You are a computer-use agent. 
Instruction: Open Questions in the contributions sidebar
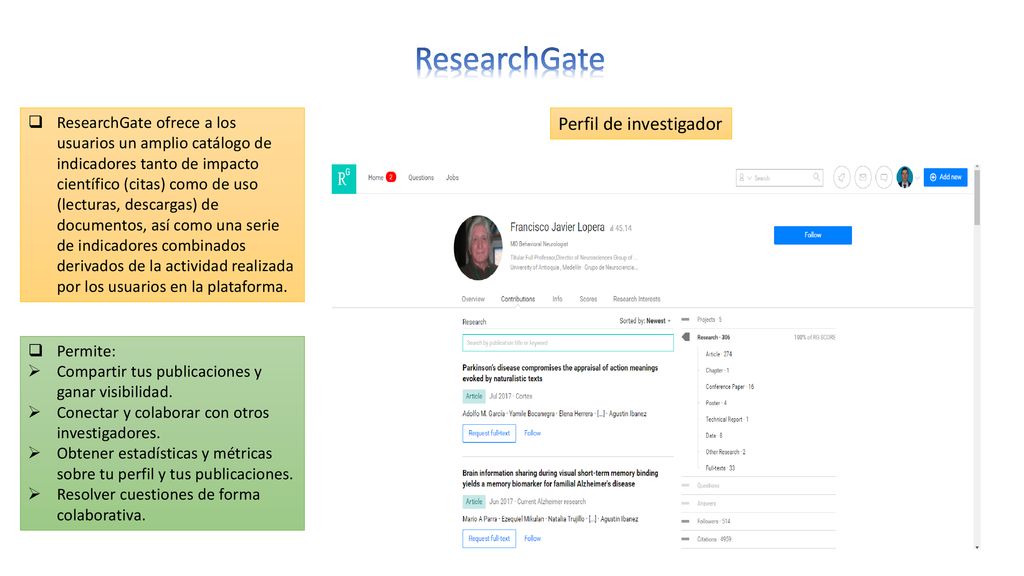708,486
